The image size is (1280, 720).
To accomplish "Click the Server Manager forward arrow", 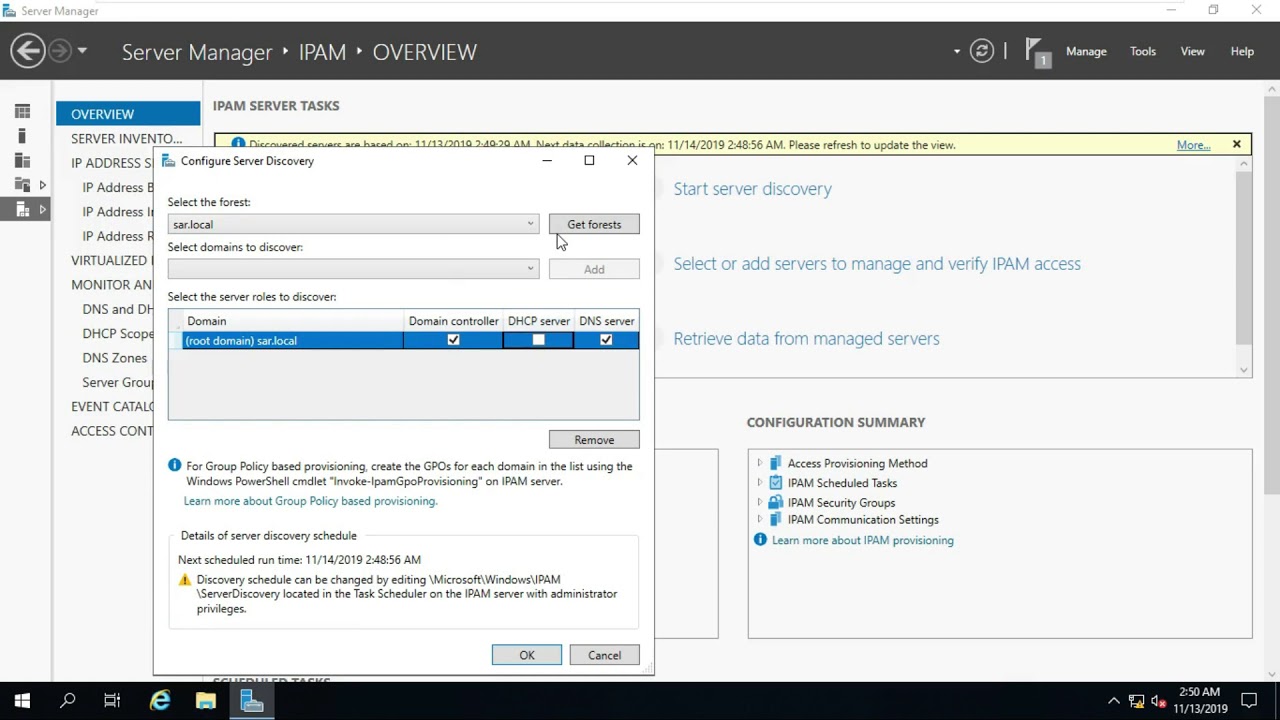I will pyautogui.click(x=60, y=51).
